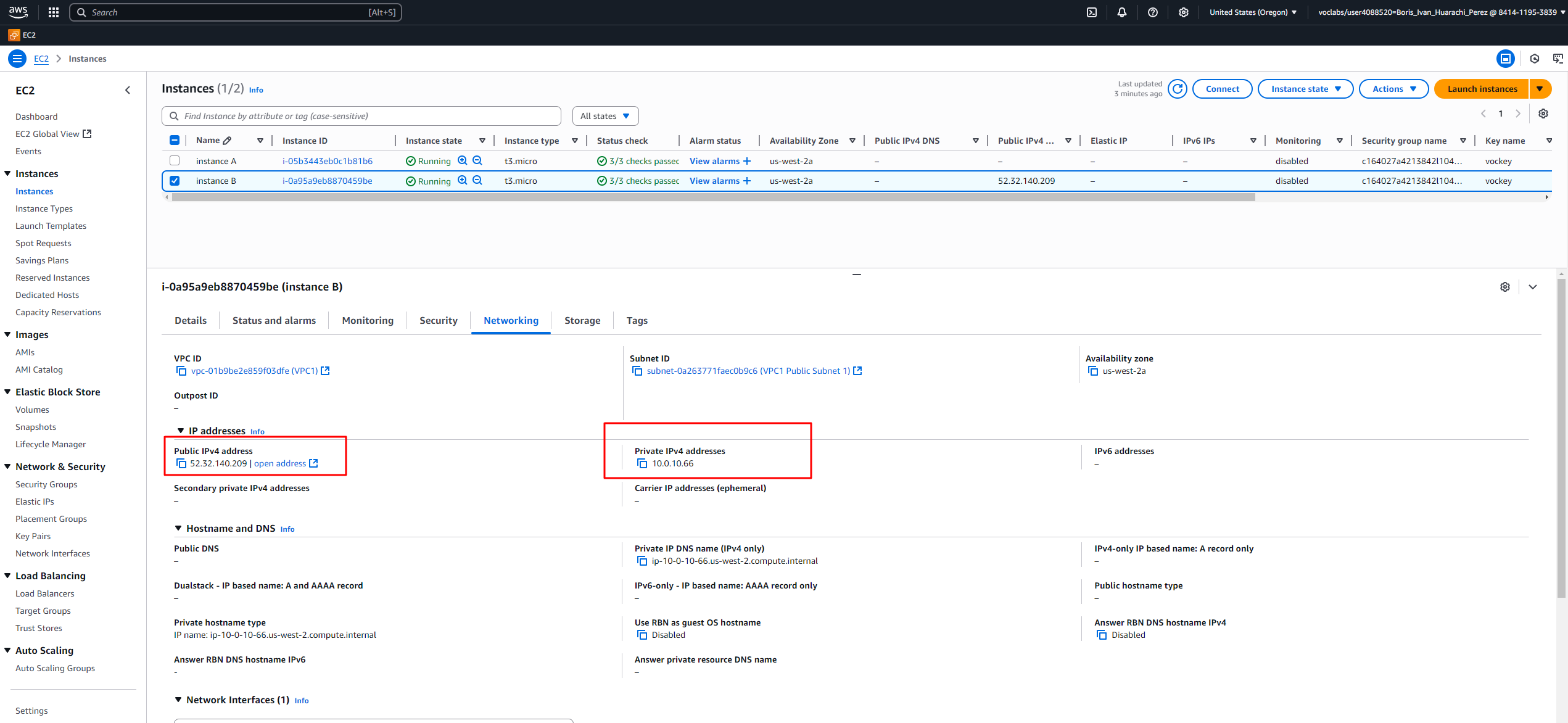Open the help question mark menu

[1152, 12]
